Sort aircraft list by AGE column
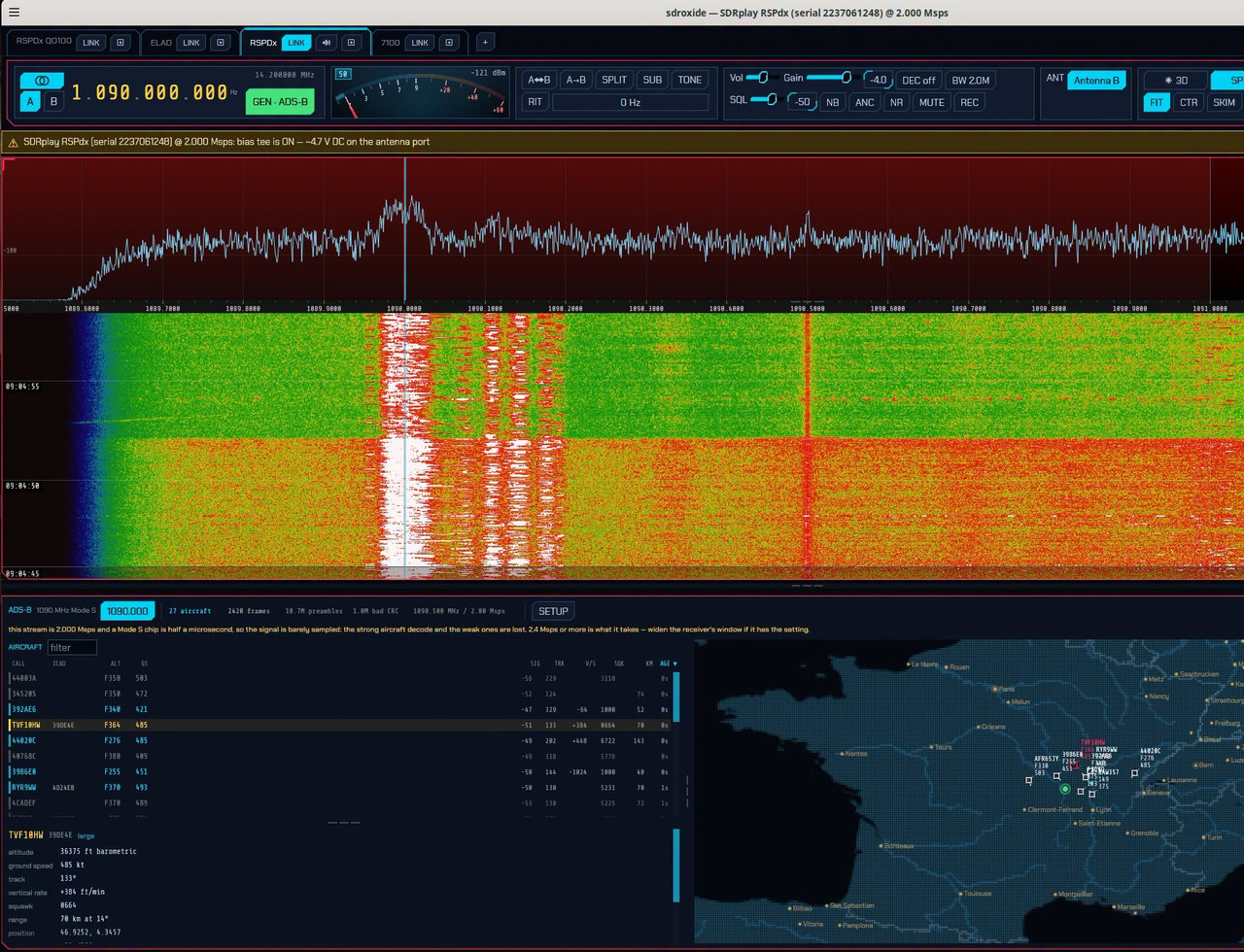The image size is (1244, 952). tap(668, 663)
